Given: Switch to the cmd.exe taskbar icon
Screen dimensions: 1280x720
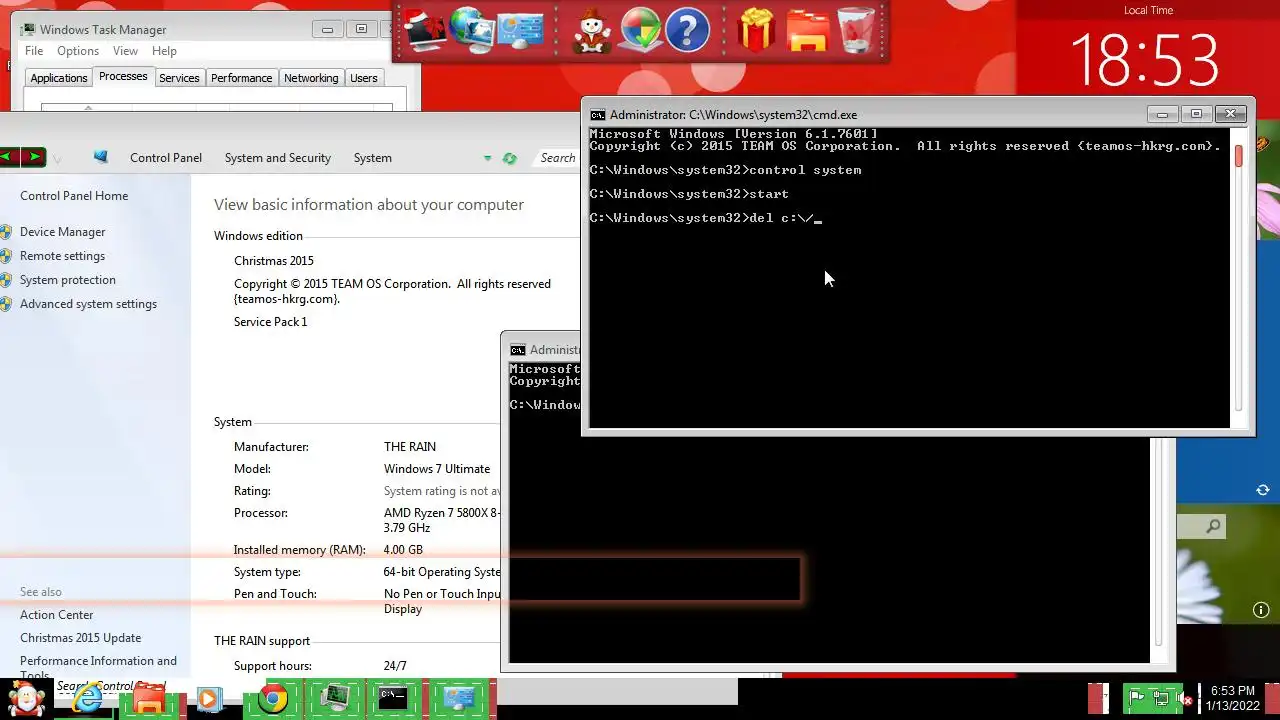Looking at the screenshot, I should [x=393, y=699].
